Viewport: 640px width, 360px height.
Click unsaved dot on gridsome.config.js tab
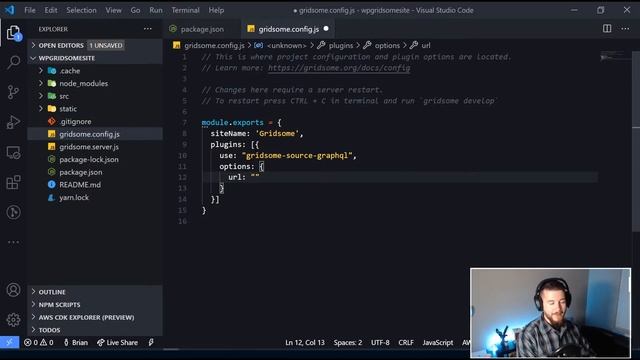coord(326,29)
